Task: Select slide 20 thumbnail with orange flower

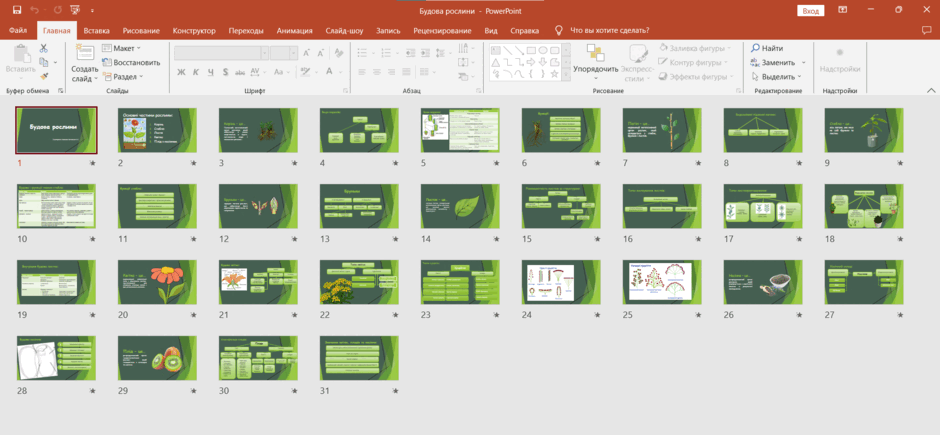Action: pyautogui.click(x=158, y=282)
